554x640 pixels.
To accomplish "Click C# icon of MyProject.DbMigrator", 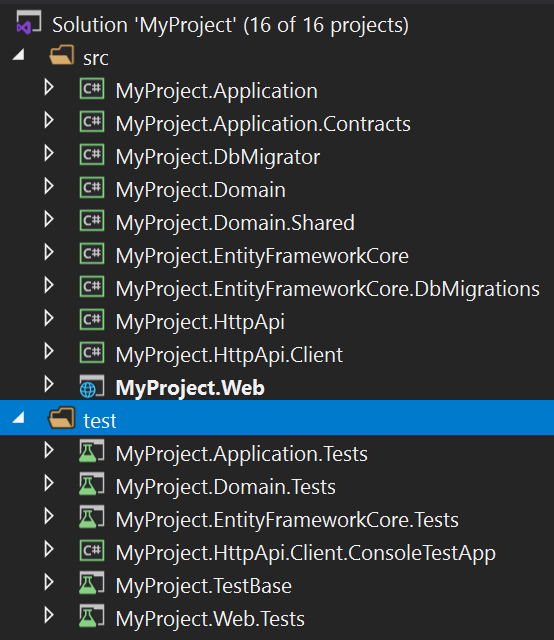I will pyautogui.click(x=92, y=155).
